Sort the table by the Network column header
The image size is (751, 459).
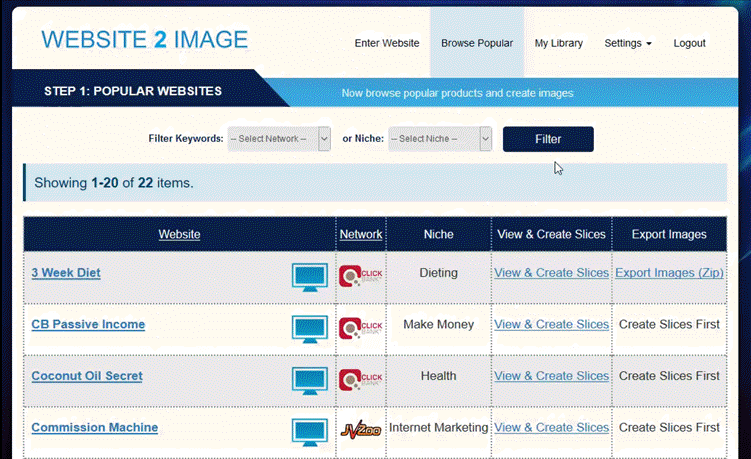(x=361, y=234)
